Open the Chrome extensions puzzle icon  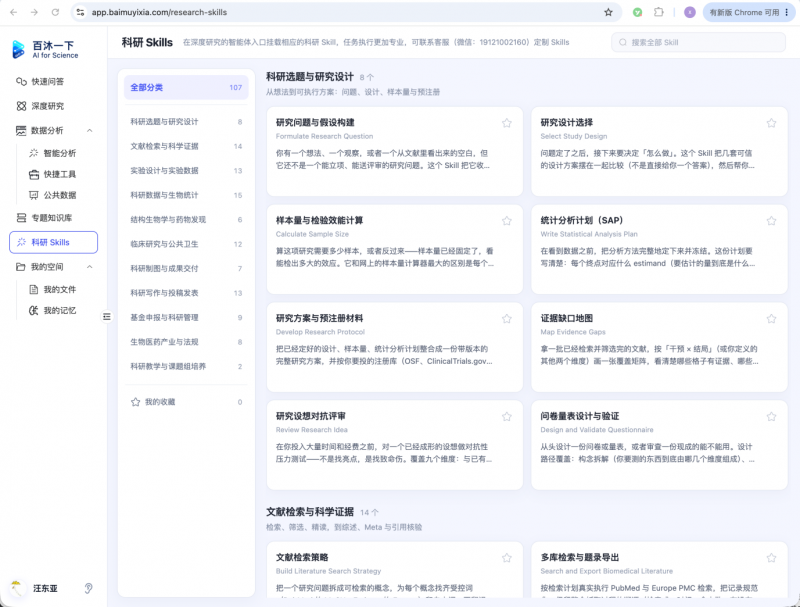659,12
